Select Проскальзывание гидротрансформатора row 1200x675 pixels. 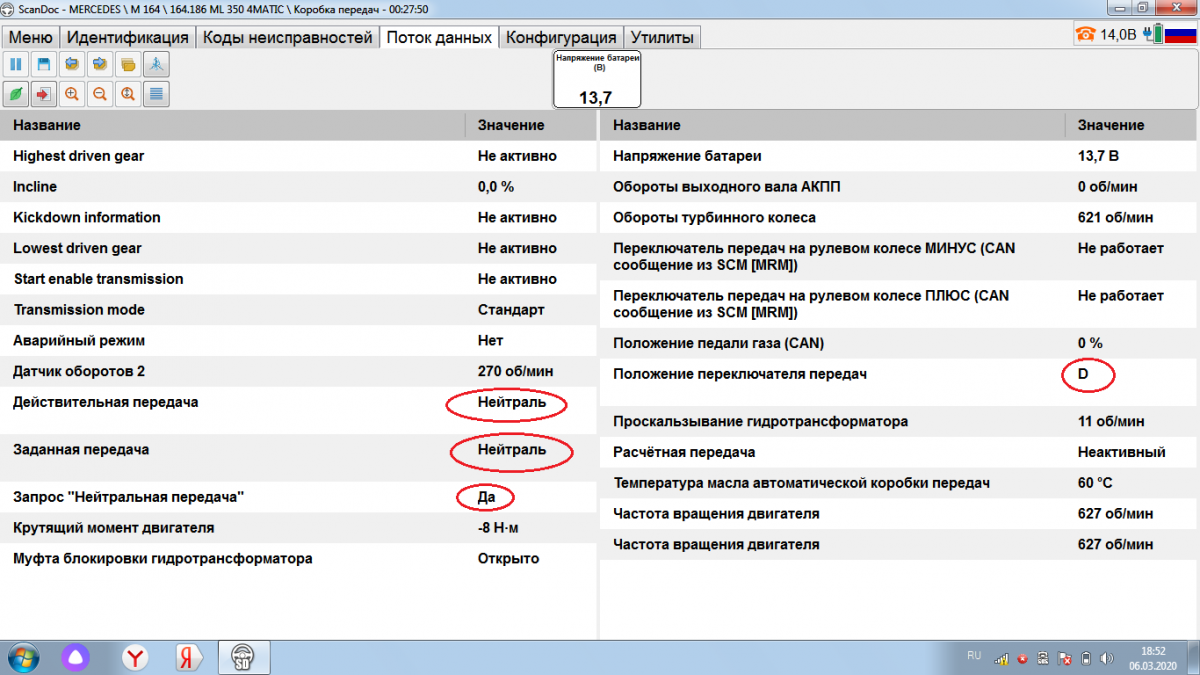(899, 421)
